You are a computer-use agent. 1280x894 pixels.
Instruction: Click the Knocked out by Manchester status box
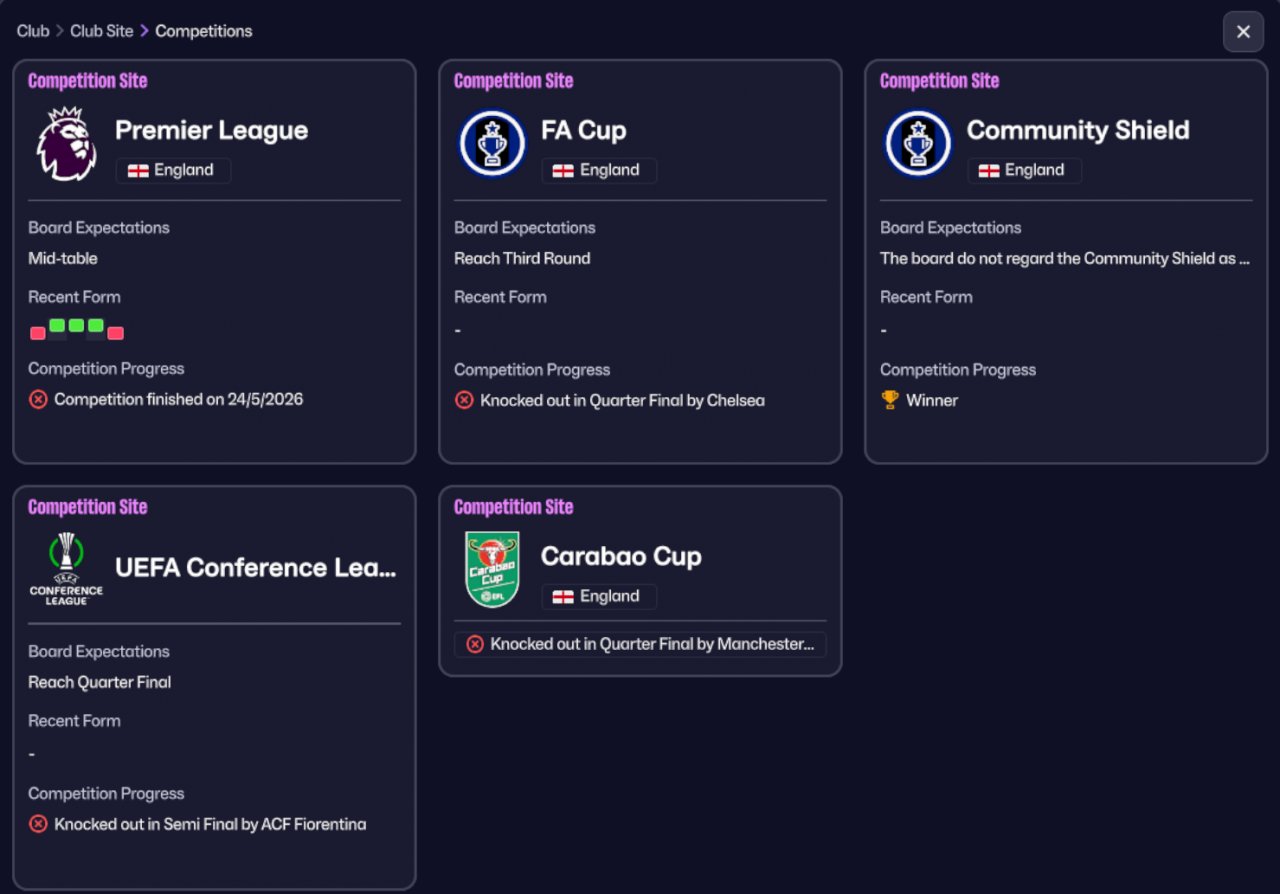tap(640, 644)
